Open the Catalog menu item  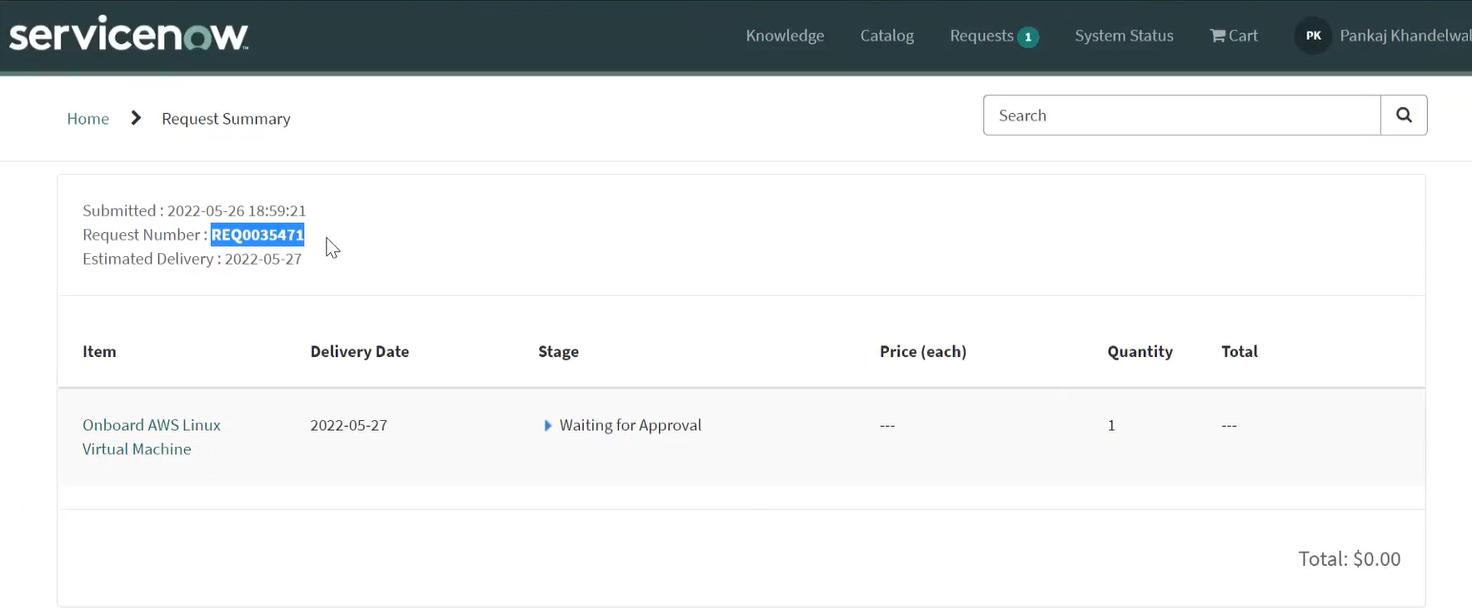tap(887, 36)
